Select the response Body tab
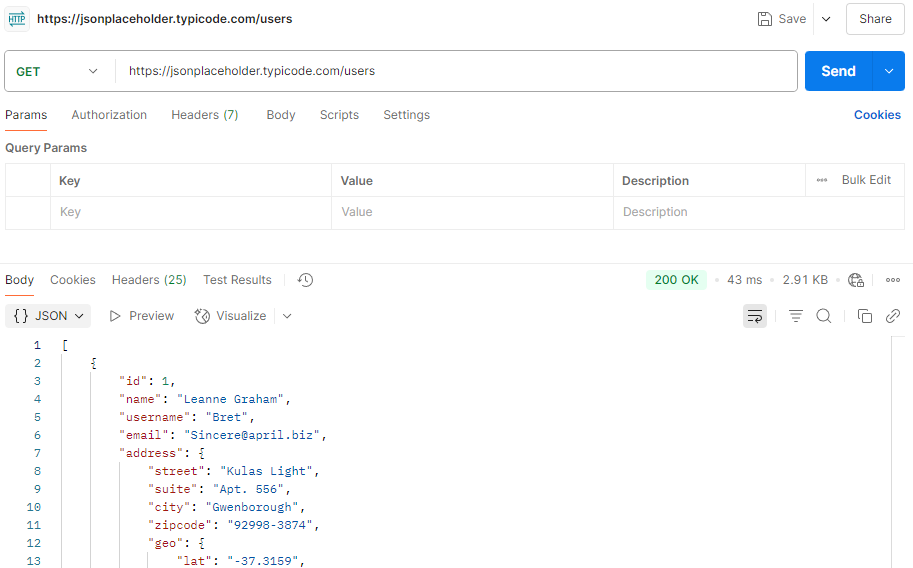The image size is (913, 568). (x=20, y=280)
